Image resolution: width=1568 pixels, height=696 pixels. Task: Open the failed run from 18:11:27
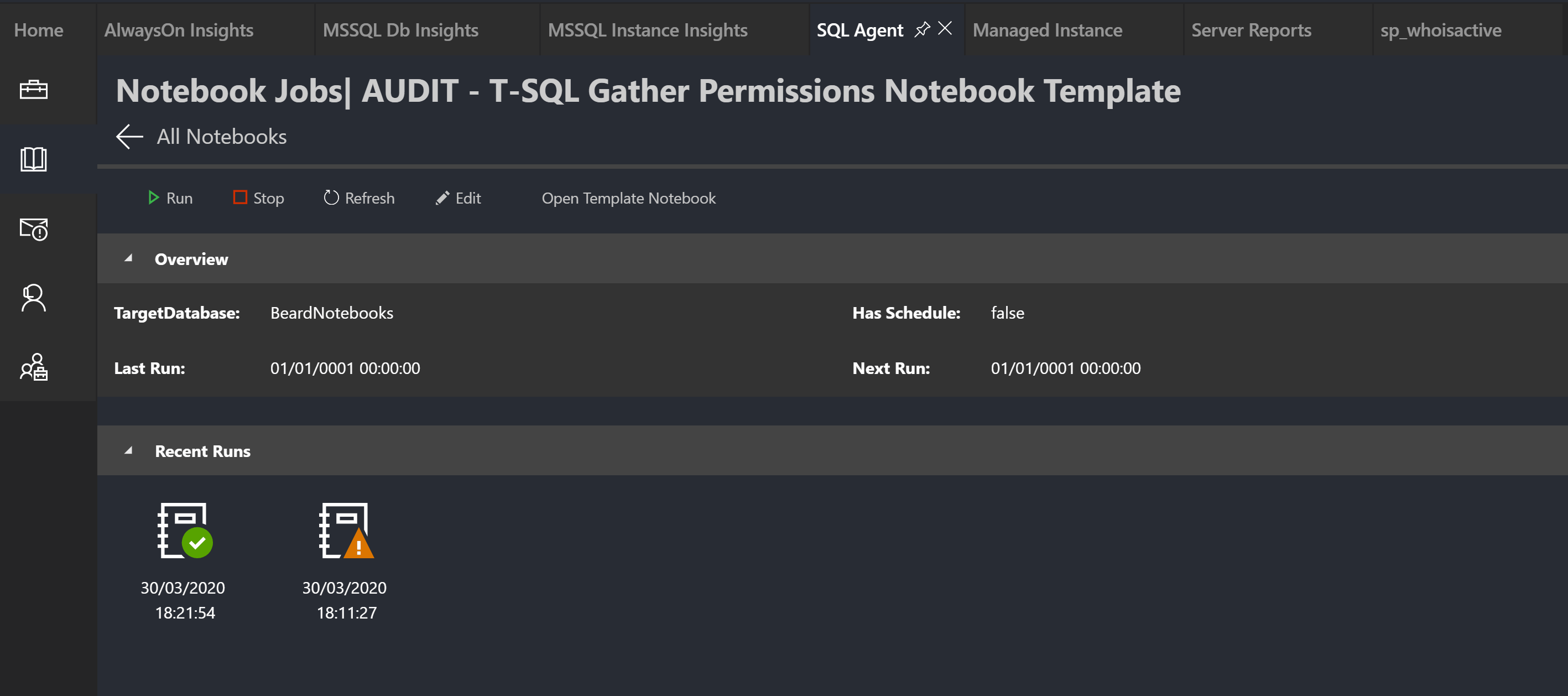pyautogui.click(x=346, y=531)
